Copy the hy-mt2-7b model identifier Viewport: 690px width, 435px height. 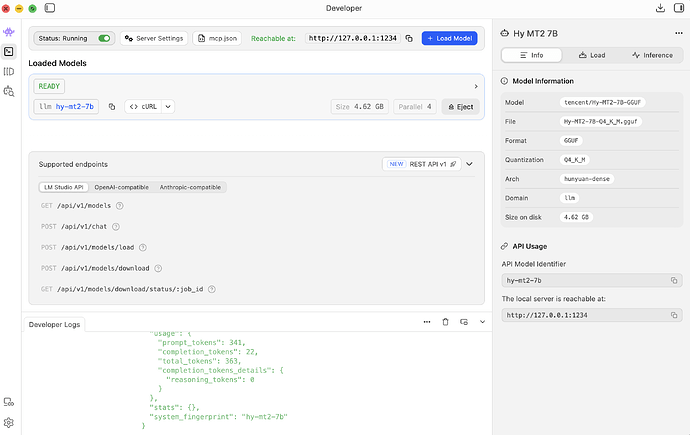coord(112,106)
